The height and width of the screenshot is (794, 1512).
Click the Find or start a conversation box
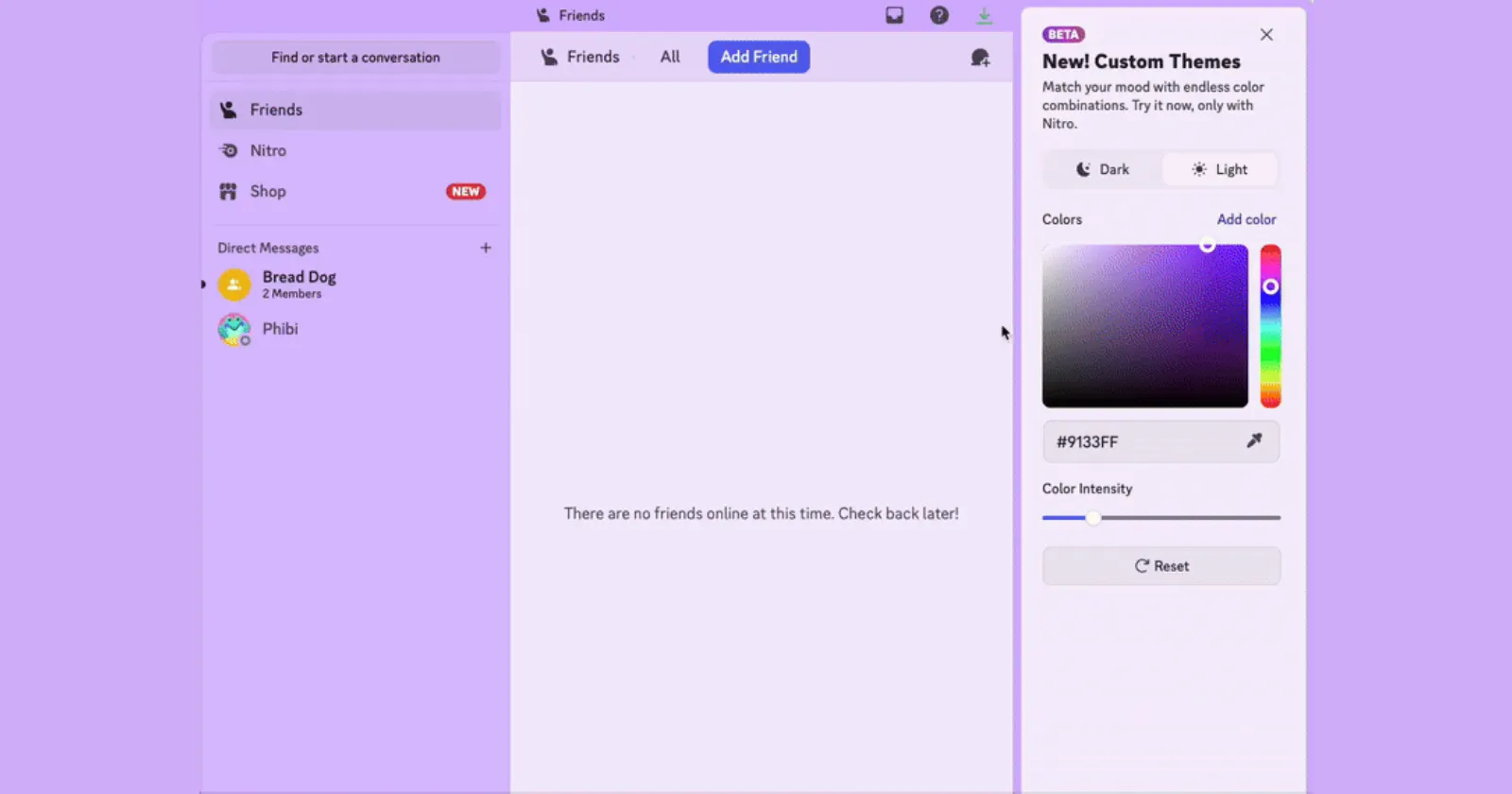tap(355, 58)
